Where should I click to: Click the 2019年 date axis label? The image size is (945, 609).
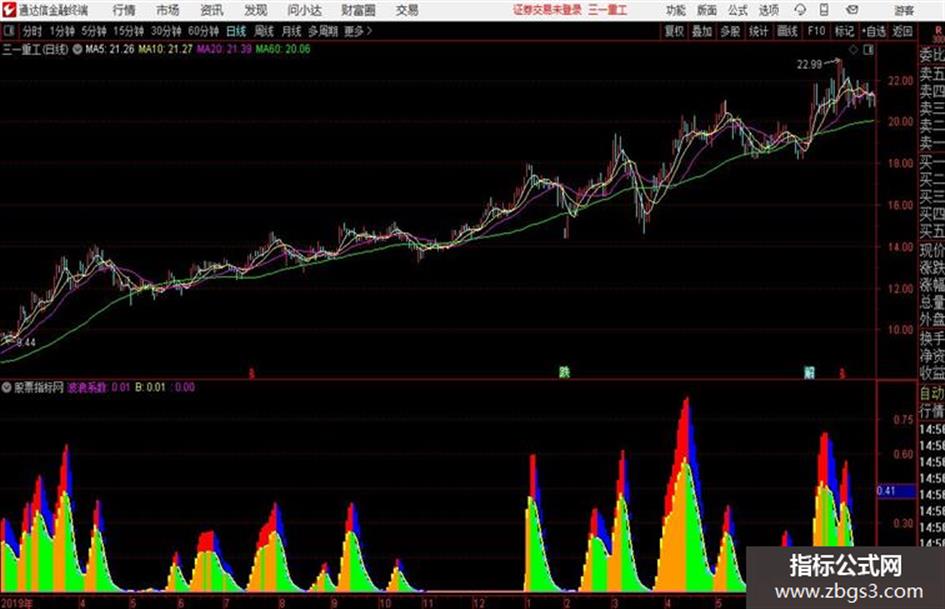[16, 602]
